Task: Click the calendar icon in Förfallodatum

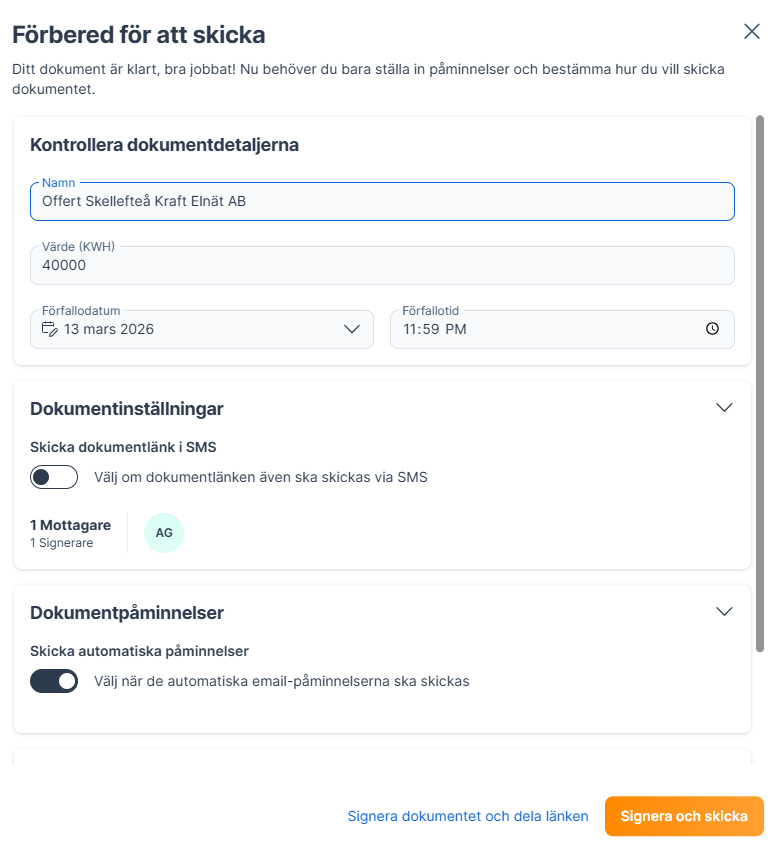Action: tap(50, 329)
